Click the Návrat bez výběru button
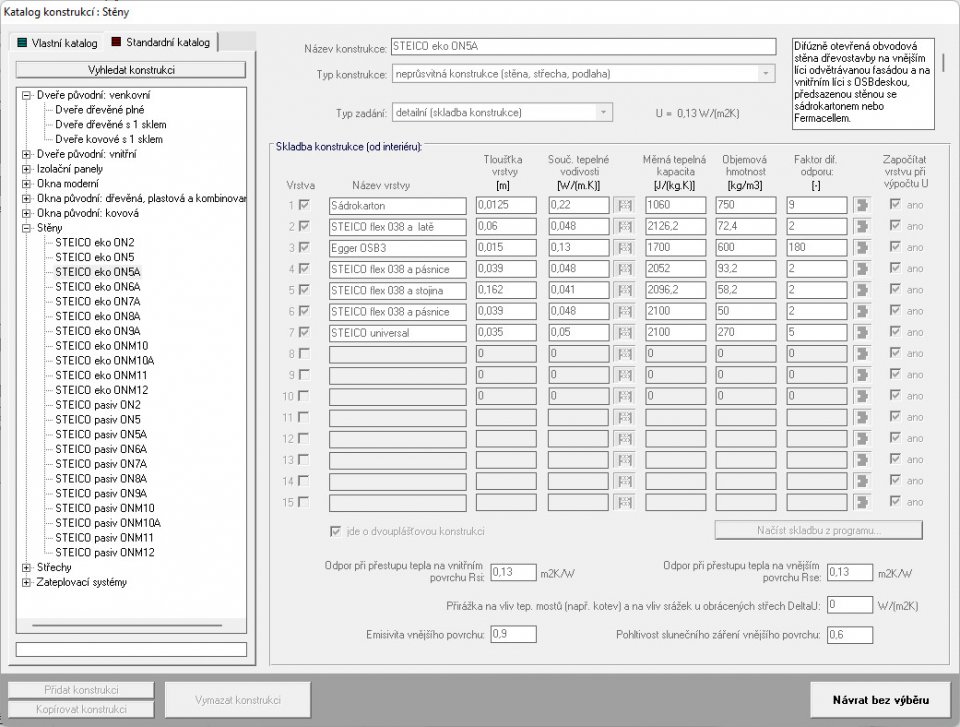Image resolution: width=960 pixels, height=727 pixels. pyautogui.click(x=880, y=700)
